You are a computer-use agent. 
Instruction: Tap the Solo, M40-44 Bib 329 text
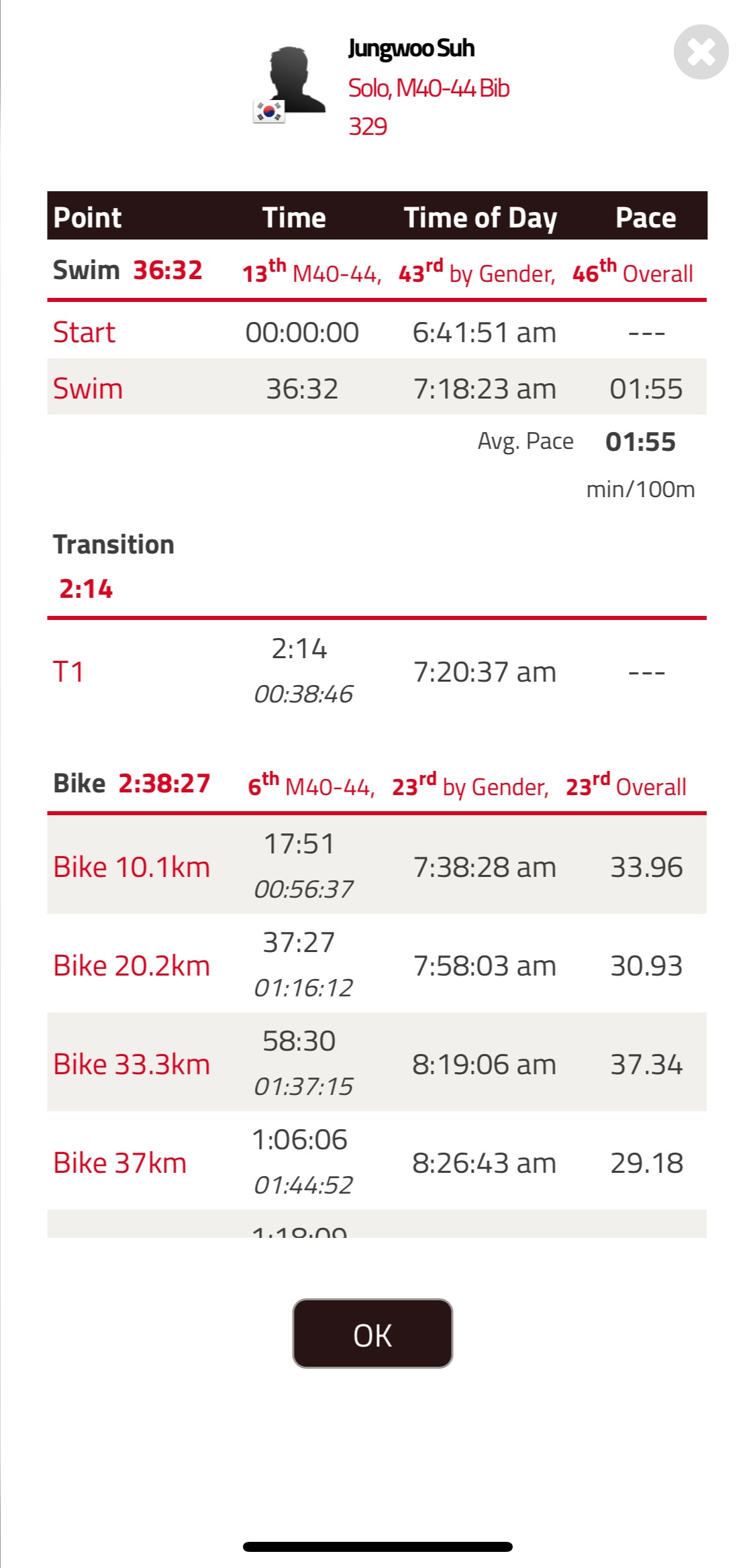click(x=428, y=106)
